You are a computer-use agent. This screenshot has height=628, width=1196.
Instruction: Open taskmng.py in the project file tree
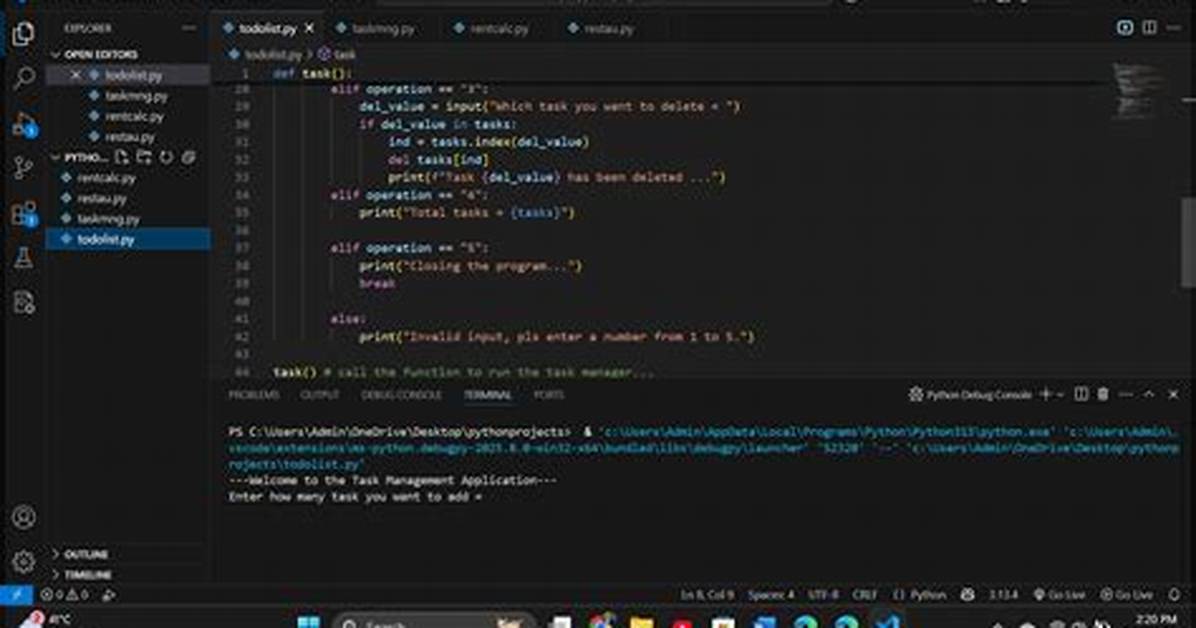click(108, 219)
